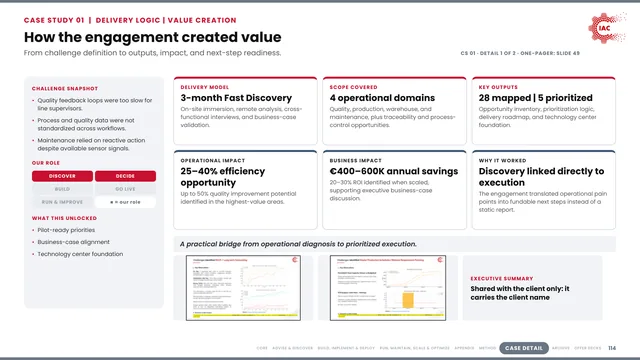Click the 'A practical bridge' italic tagline
Screen dimensions: 640x360
click(298, 244)
